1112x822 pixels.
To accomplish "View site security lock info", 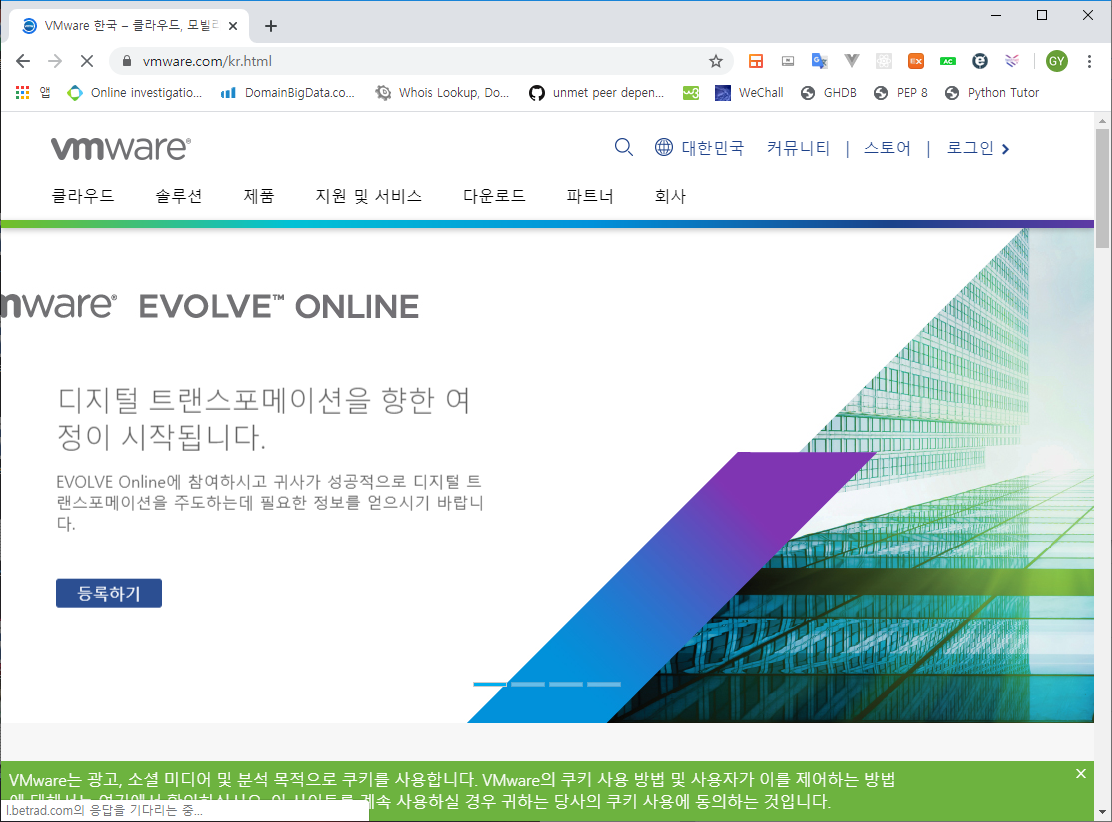I will (127, 61).
